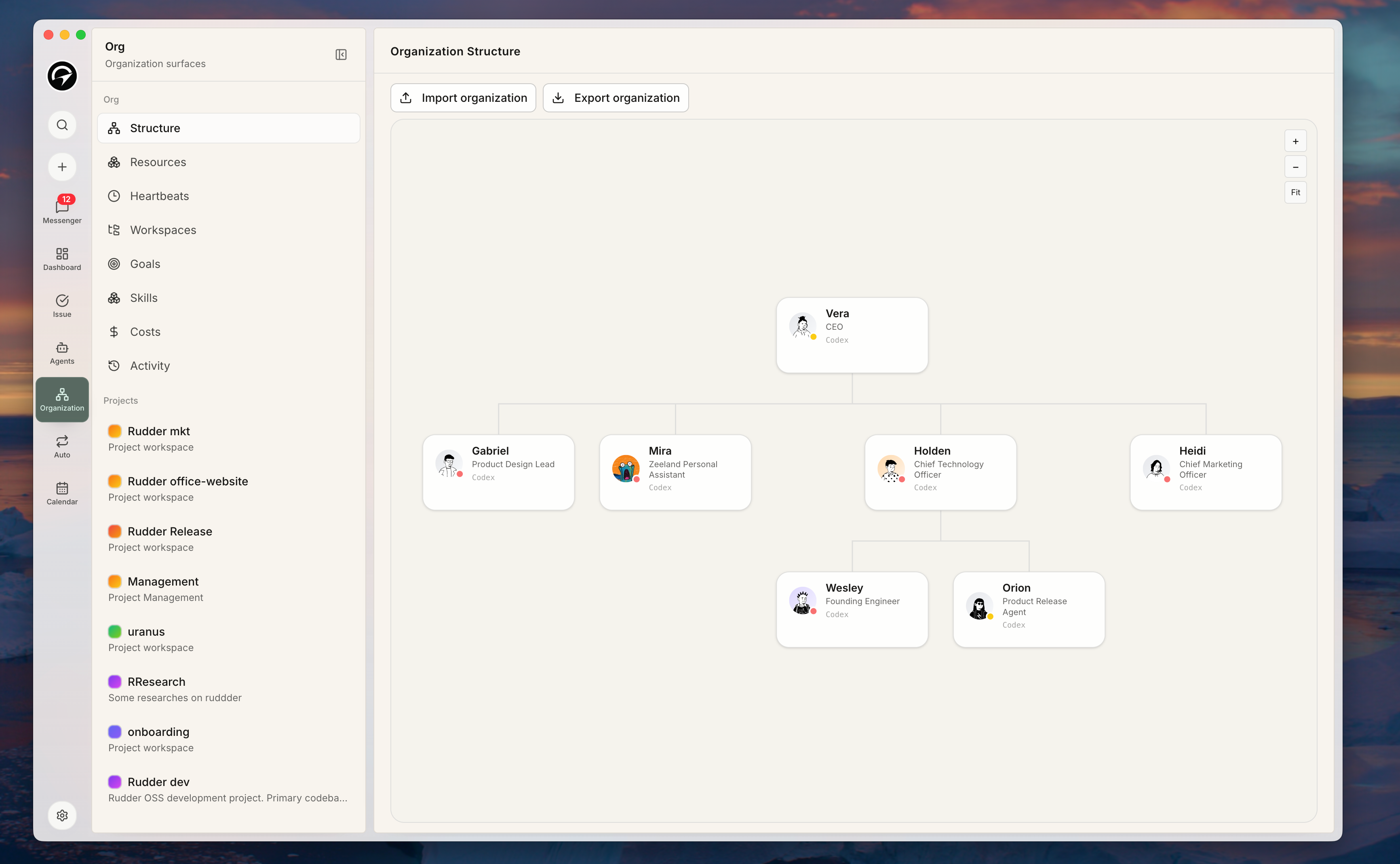Select Holden Chief Technology Officer card

pyautogui.click(x=940, y=472)
